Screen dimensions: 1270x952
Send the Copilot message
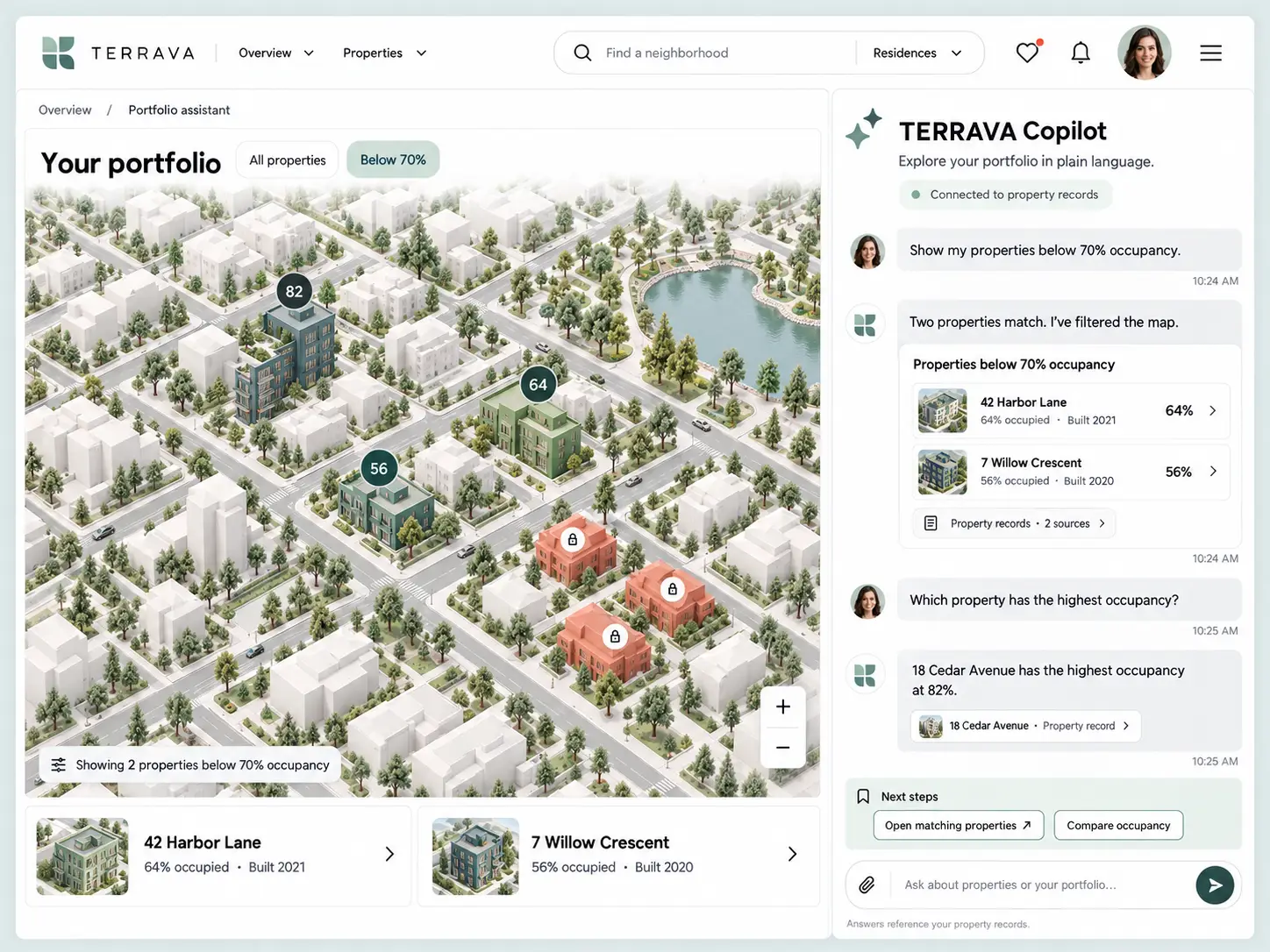coord(1215,885)
